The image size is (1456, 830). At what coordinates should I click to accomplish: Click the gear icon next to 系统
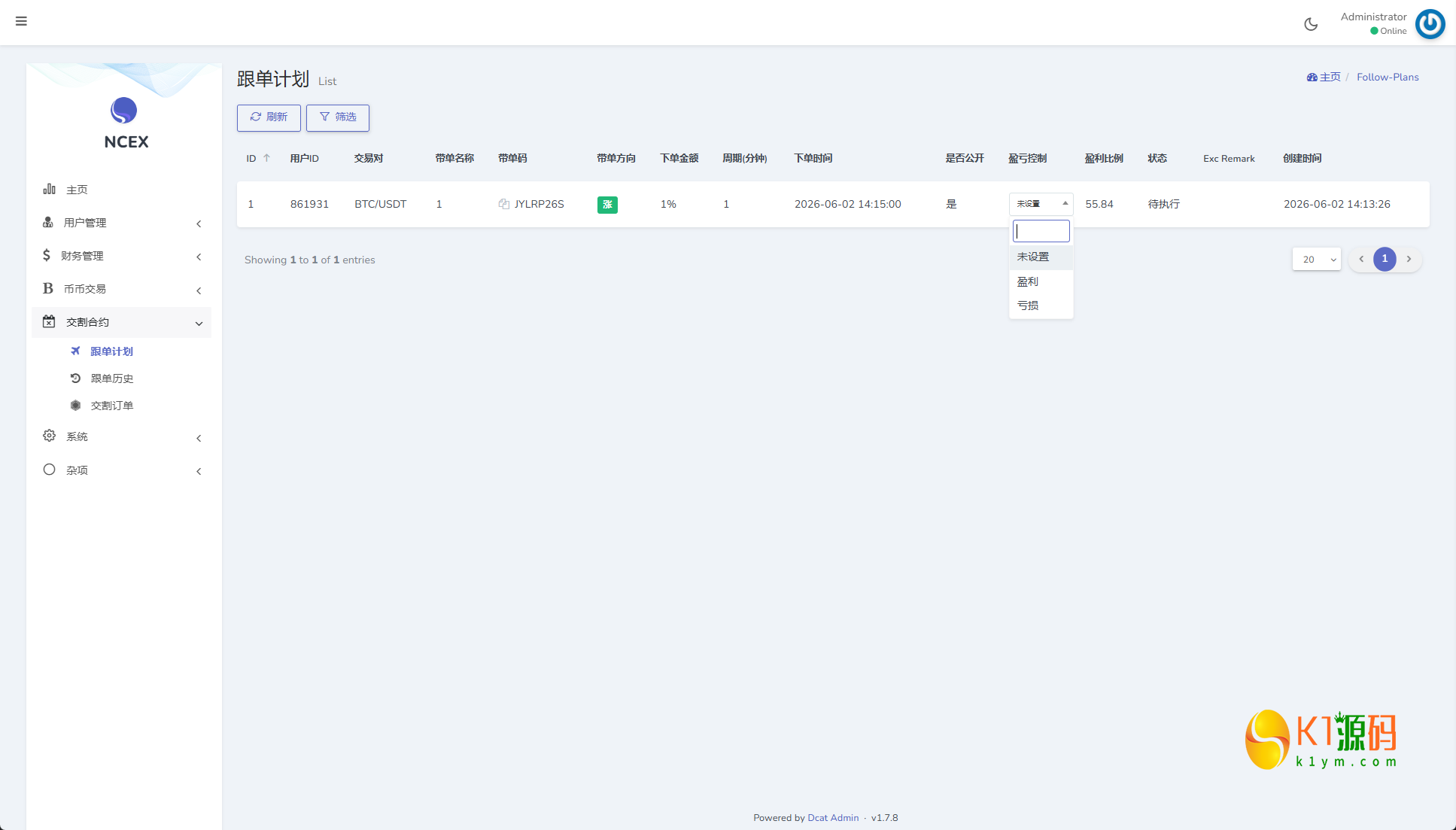(x=49, y=436)
